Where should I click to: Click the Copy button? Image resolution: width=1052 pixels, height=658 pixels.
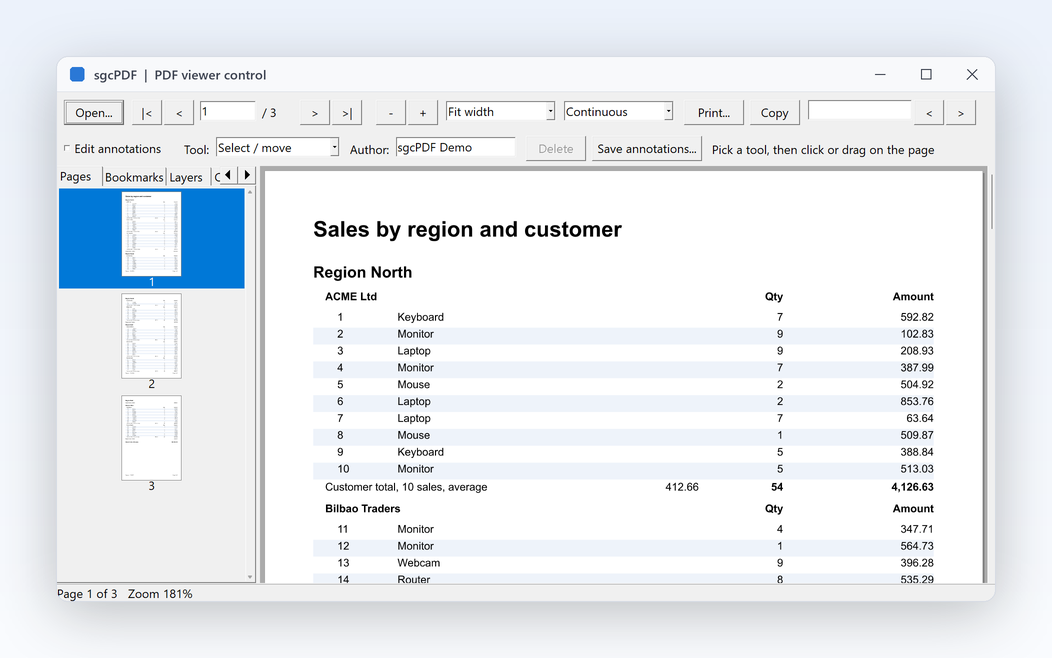pyautogui.click(x=774, y=113)
